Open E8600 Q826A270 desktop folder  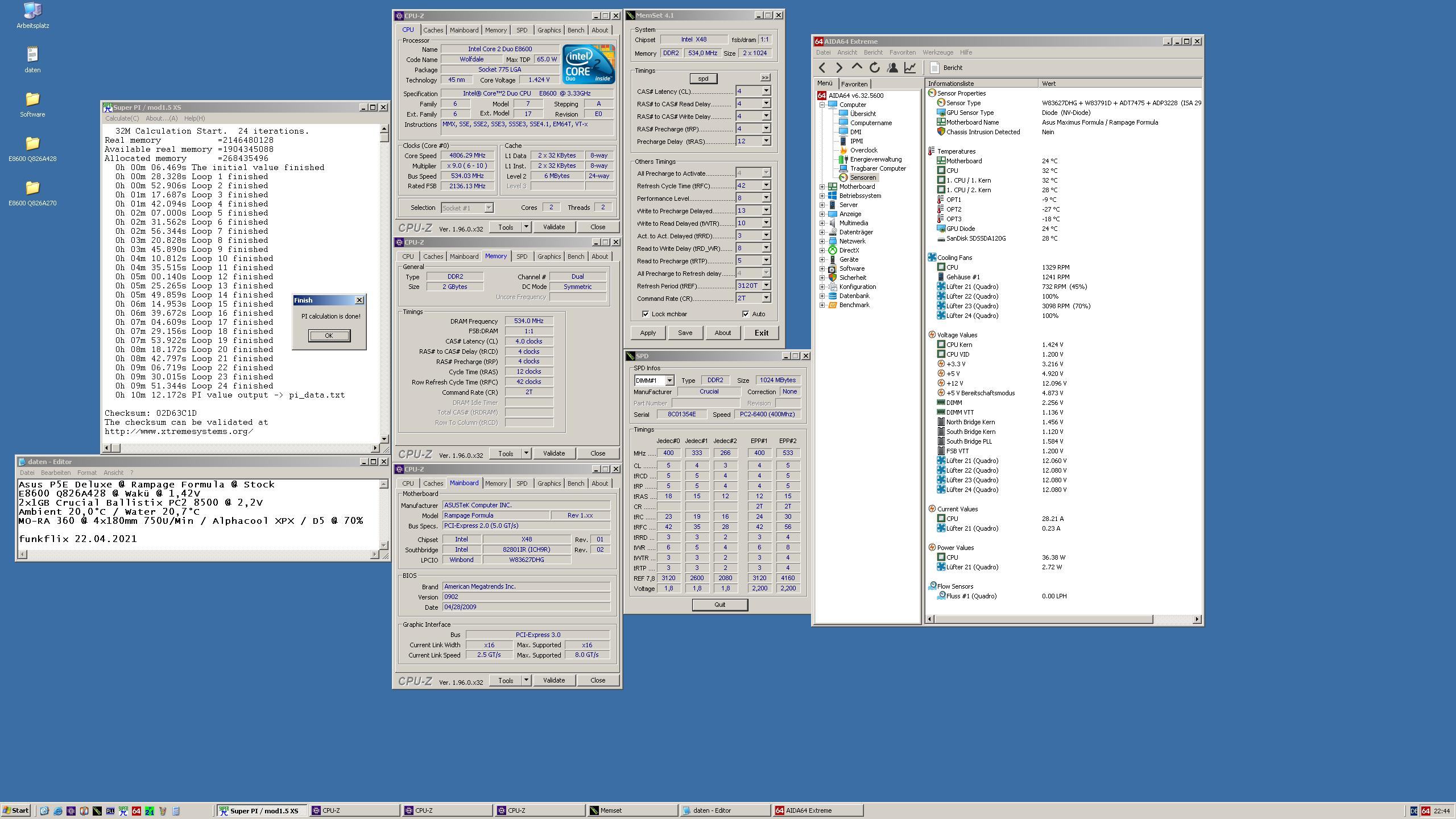tap(32, 193)
